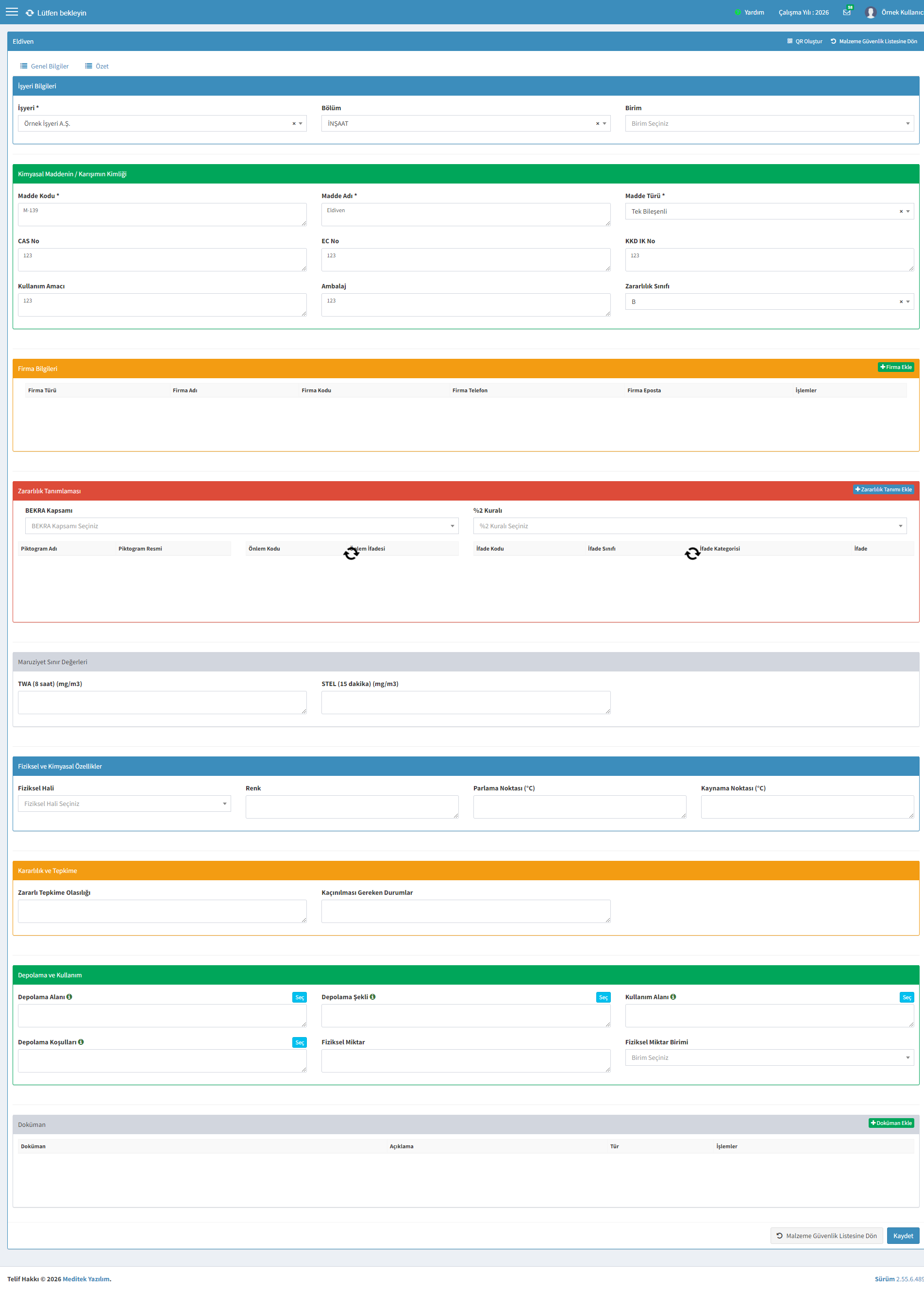Click the Depolama Alanı info icon

pos(69,997)
